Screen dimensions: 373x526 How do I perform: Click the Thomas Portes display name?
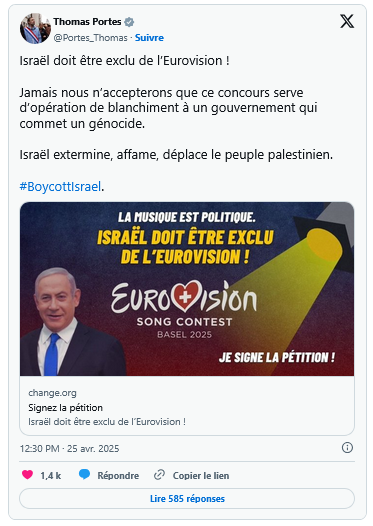pyautogui.click(x=87, y=22)
